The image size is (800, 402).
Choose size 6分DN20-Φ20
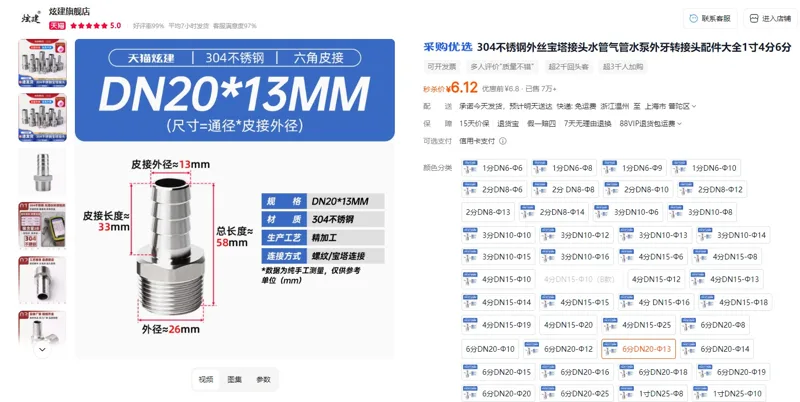498,393
